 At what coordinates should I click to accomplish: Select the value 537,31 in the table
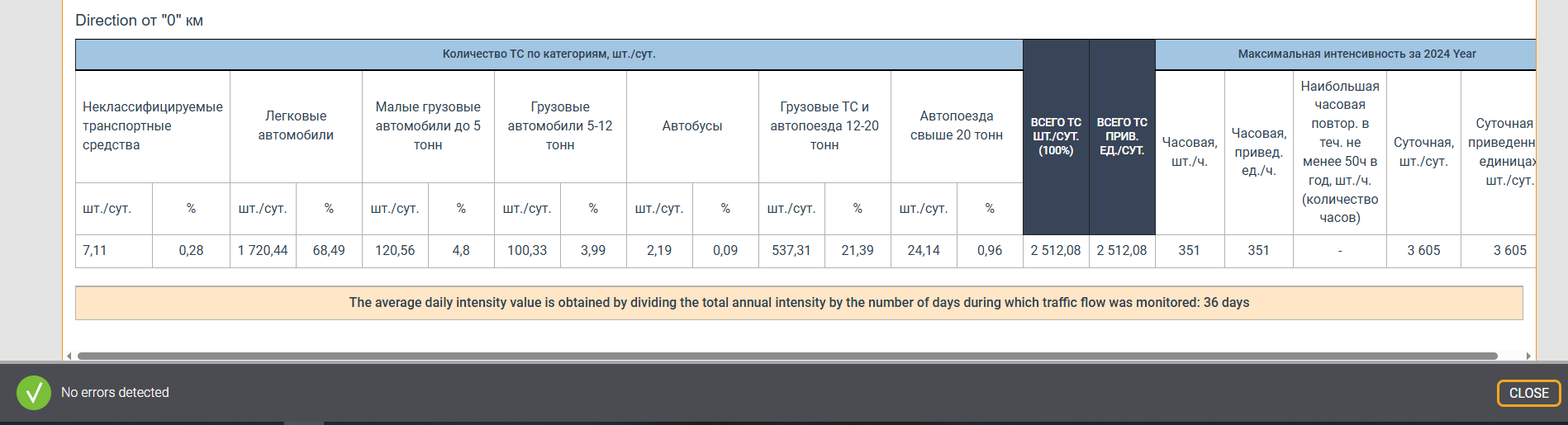pos(791,250)
